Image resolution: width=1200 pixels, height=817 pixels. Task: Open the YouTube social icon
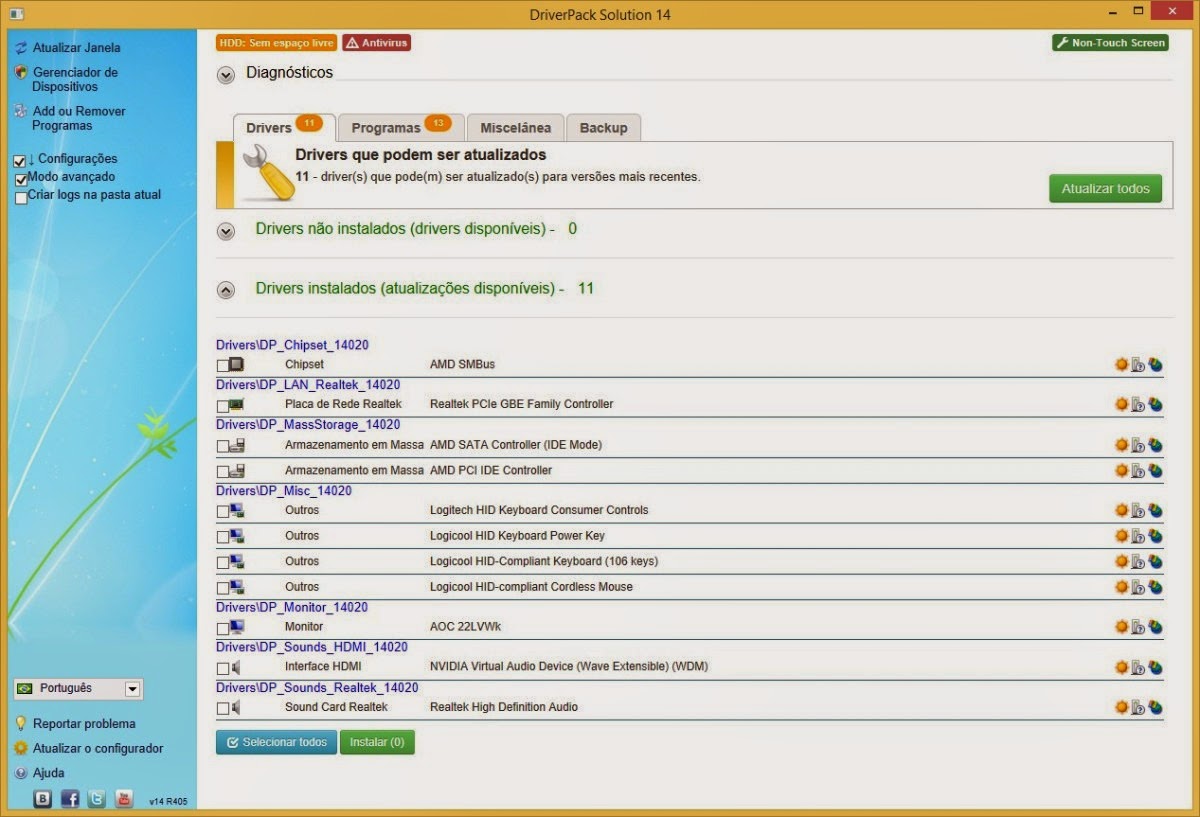(123, 798)
